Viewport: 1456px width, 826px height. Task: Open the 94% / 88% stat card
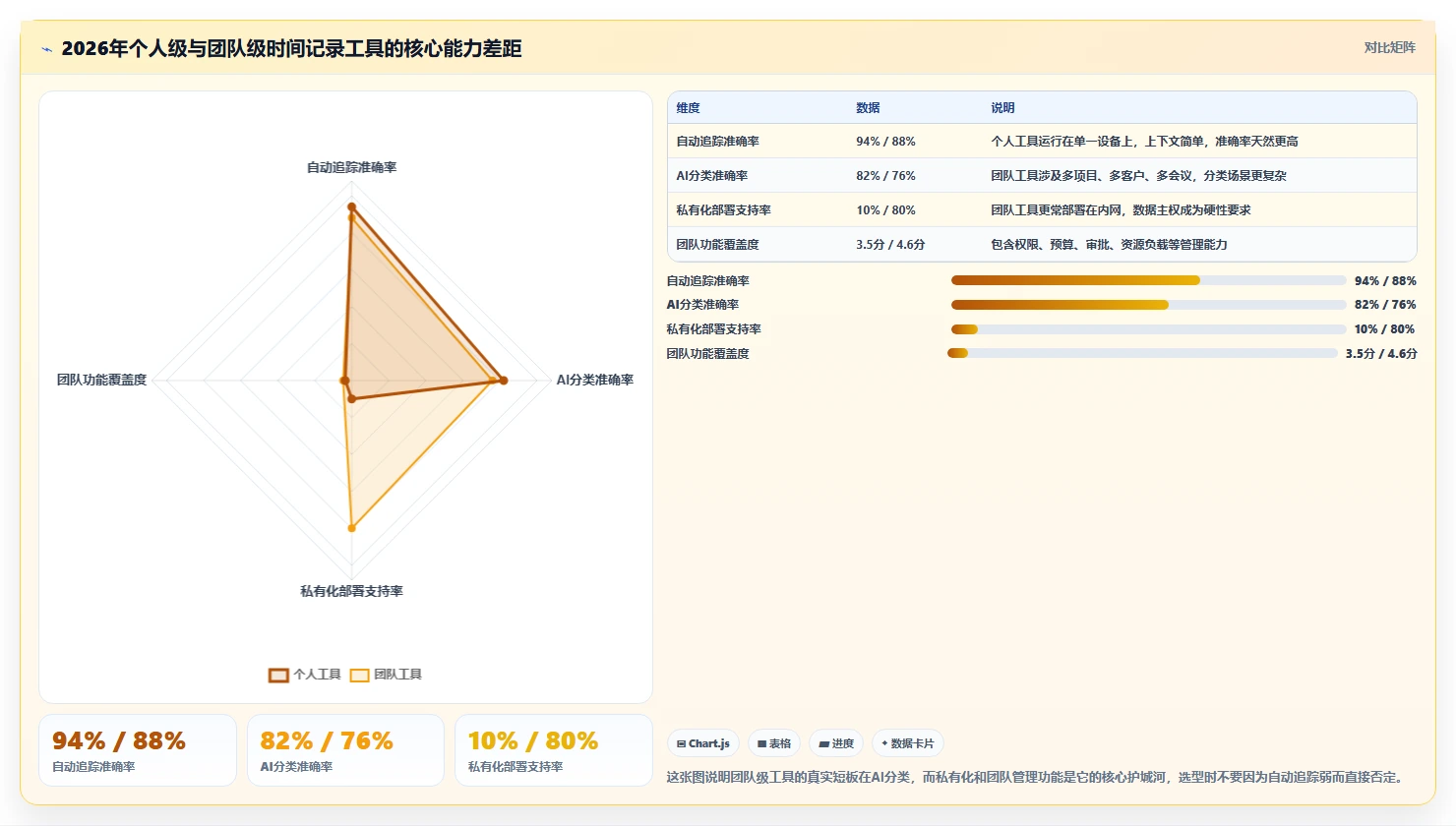(138, 750)
